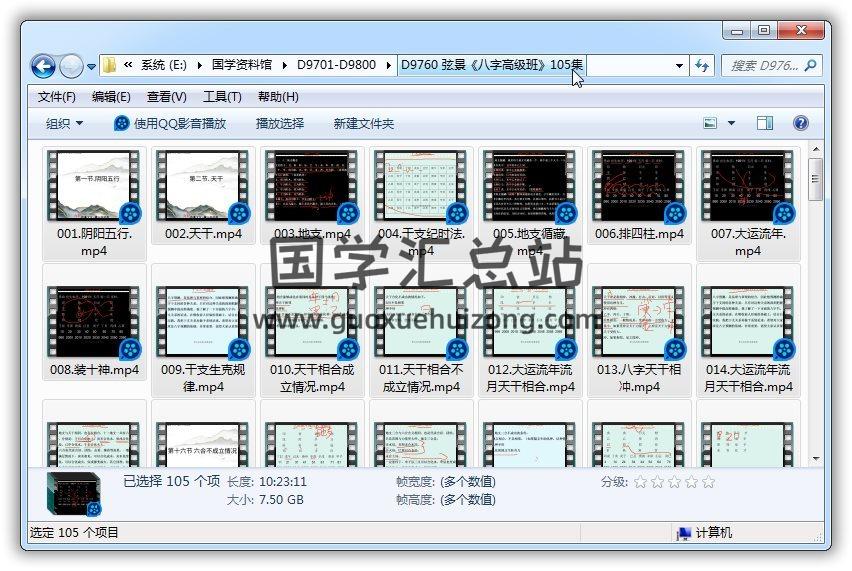Viewport: 852px width, 571px height.
Task: Expand the arrow after D9701-D9800
Action: pos(389,66)
